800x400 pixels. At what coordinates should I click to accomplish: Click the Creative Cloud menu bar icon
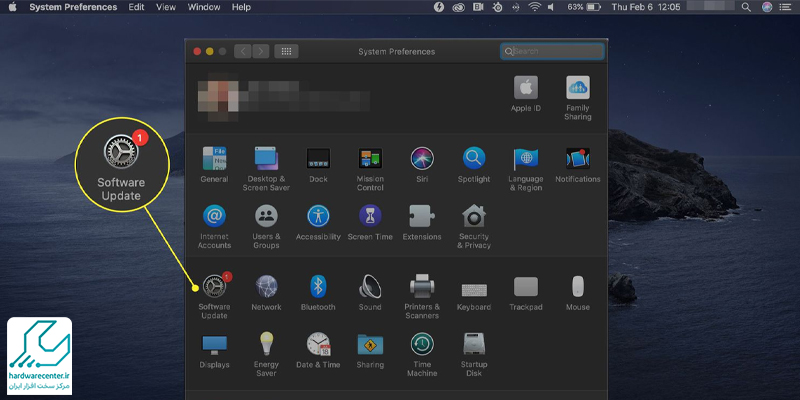[459, 7]
